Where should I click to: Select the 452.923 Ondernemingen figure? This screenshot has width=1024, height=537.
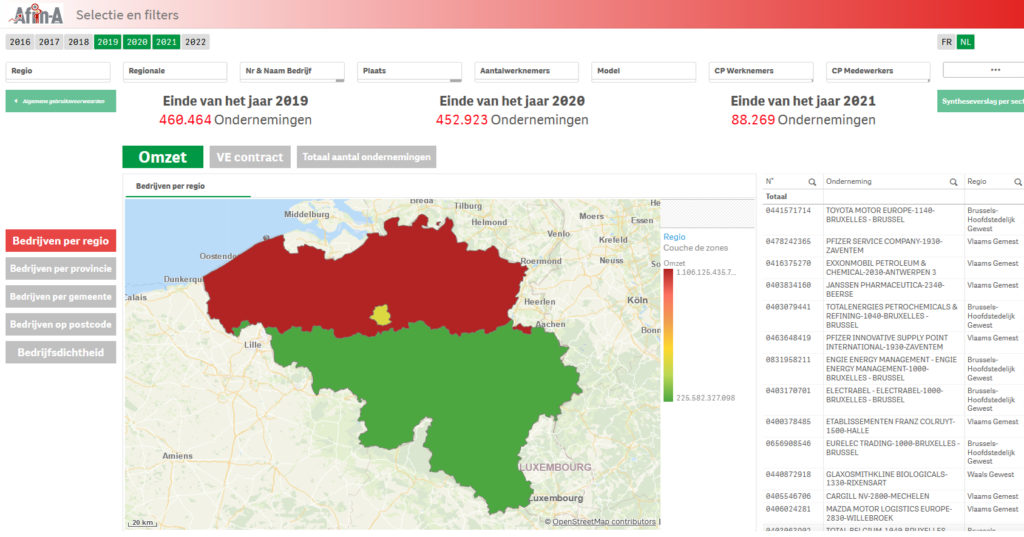tap(512, 120)
